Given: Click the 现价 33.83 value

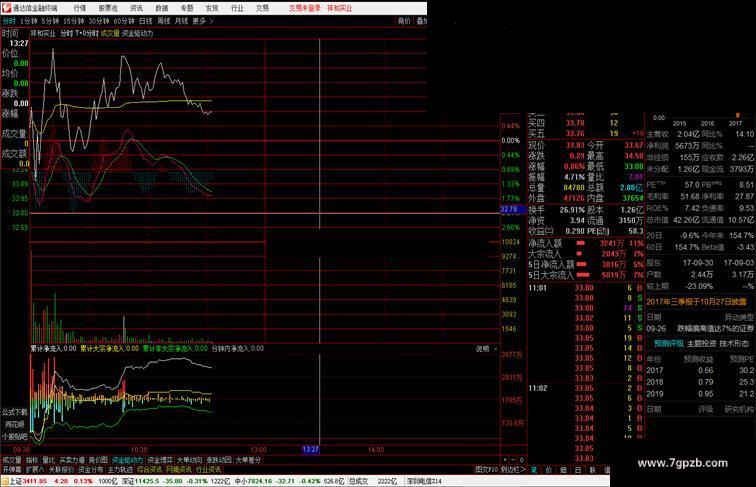Looking at the screenshot, I should click(575, 145).
